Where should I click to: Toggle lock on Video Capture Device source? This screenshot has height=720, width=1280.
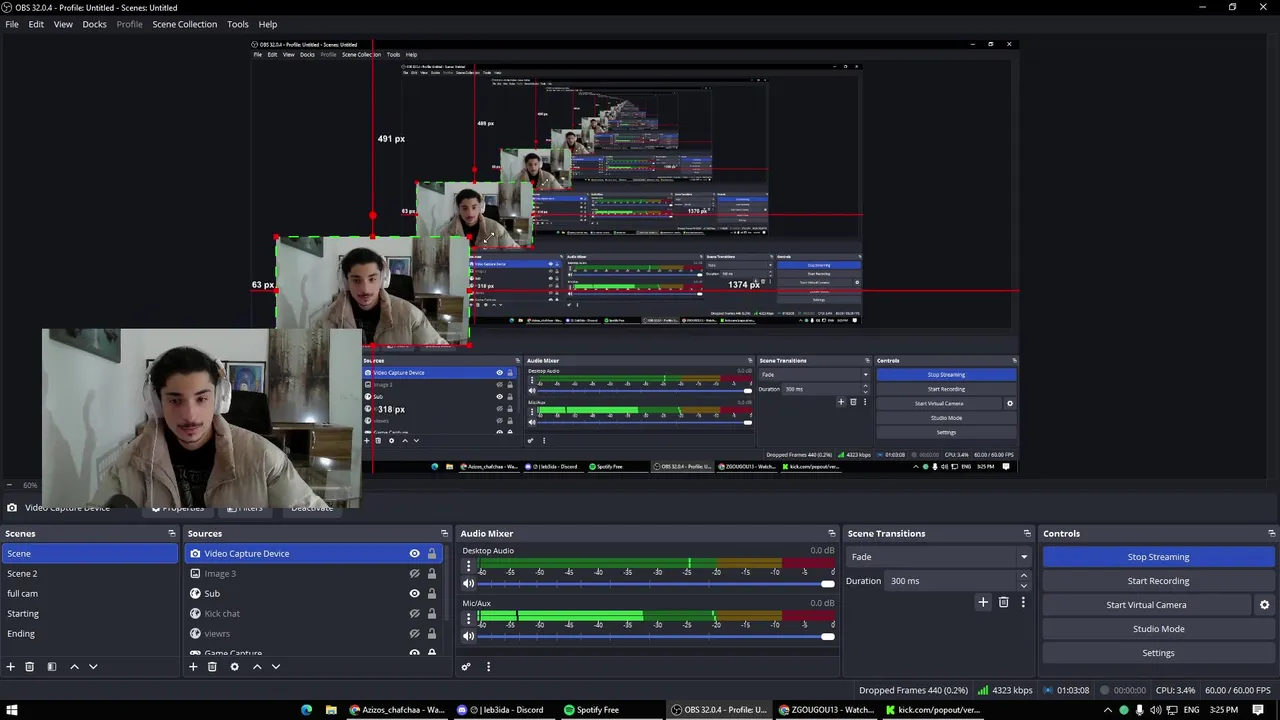(x=432, y=554)
